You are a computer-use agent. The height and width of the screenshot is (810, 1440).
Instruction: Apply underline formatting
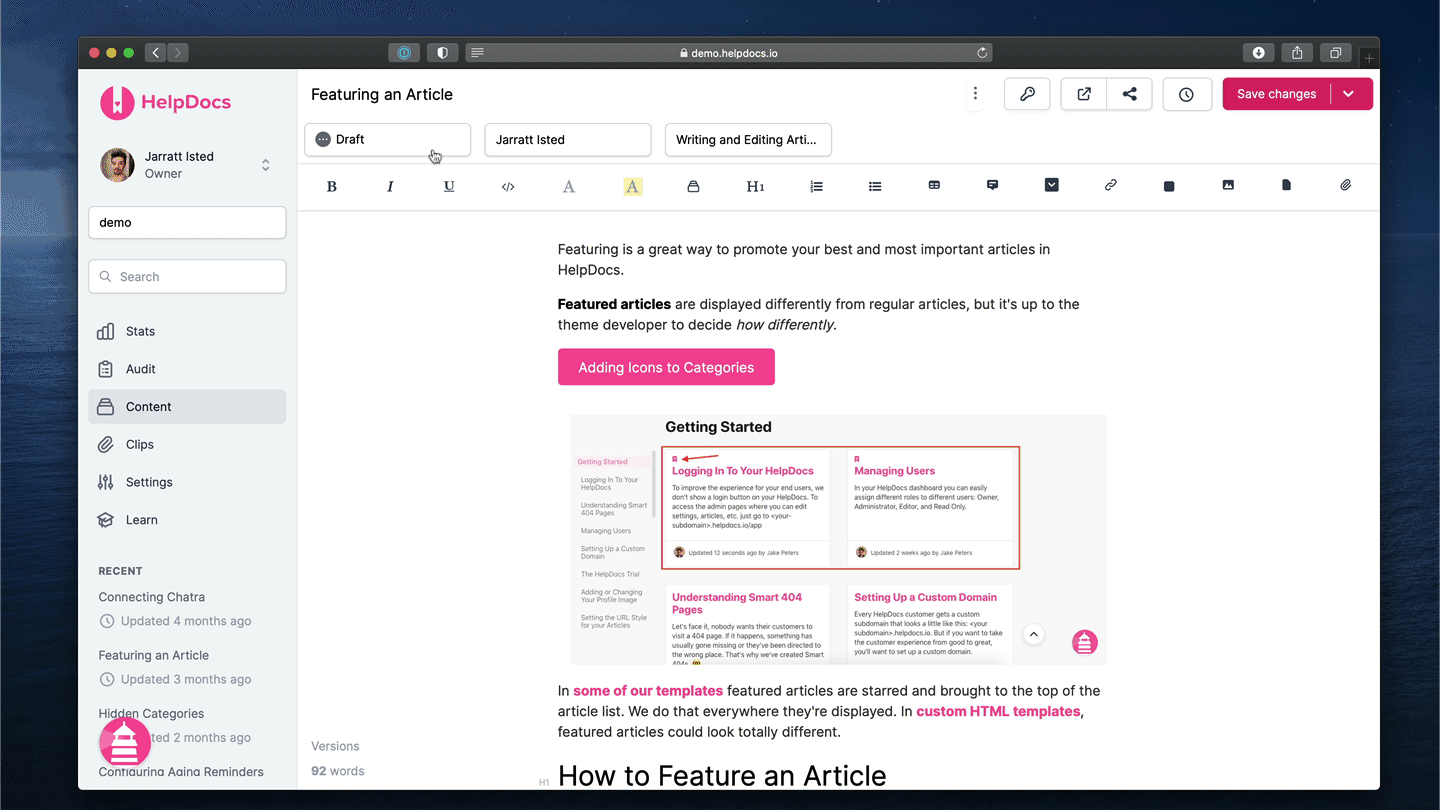449,186
